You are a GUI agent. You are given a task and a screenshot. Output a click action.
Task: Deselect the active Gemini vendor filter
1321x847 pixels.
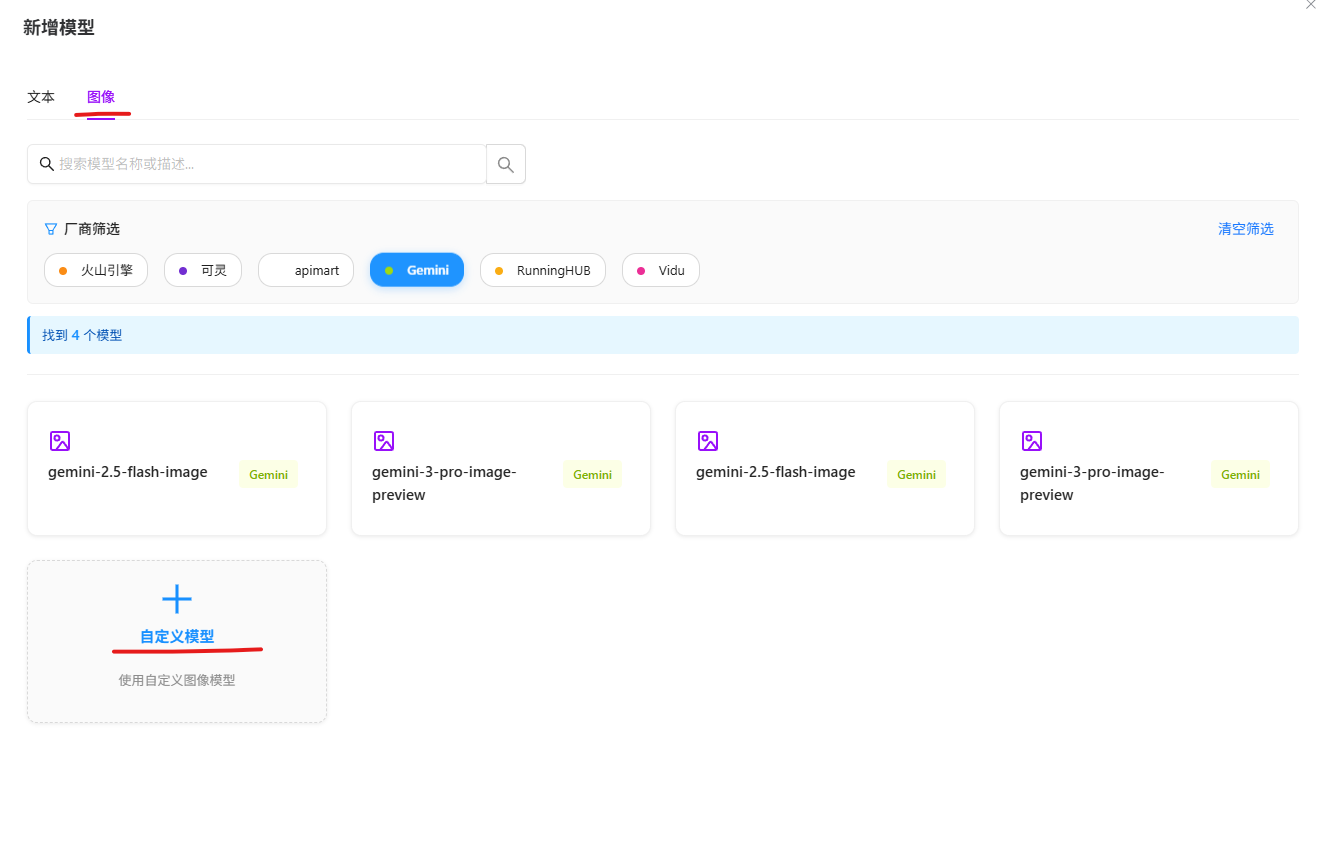pyautogui.click(x=417, y=270)
